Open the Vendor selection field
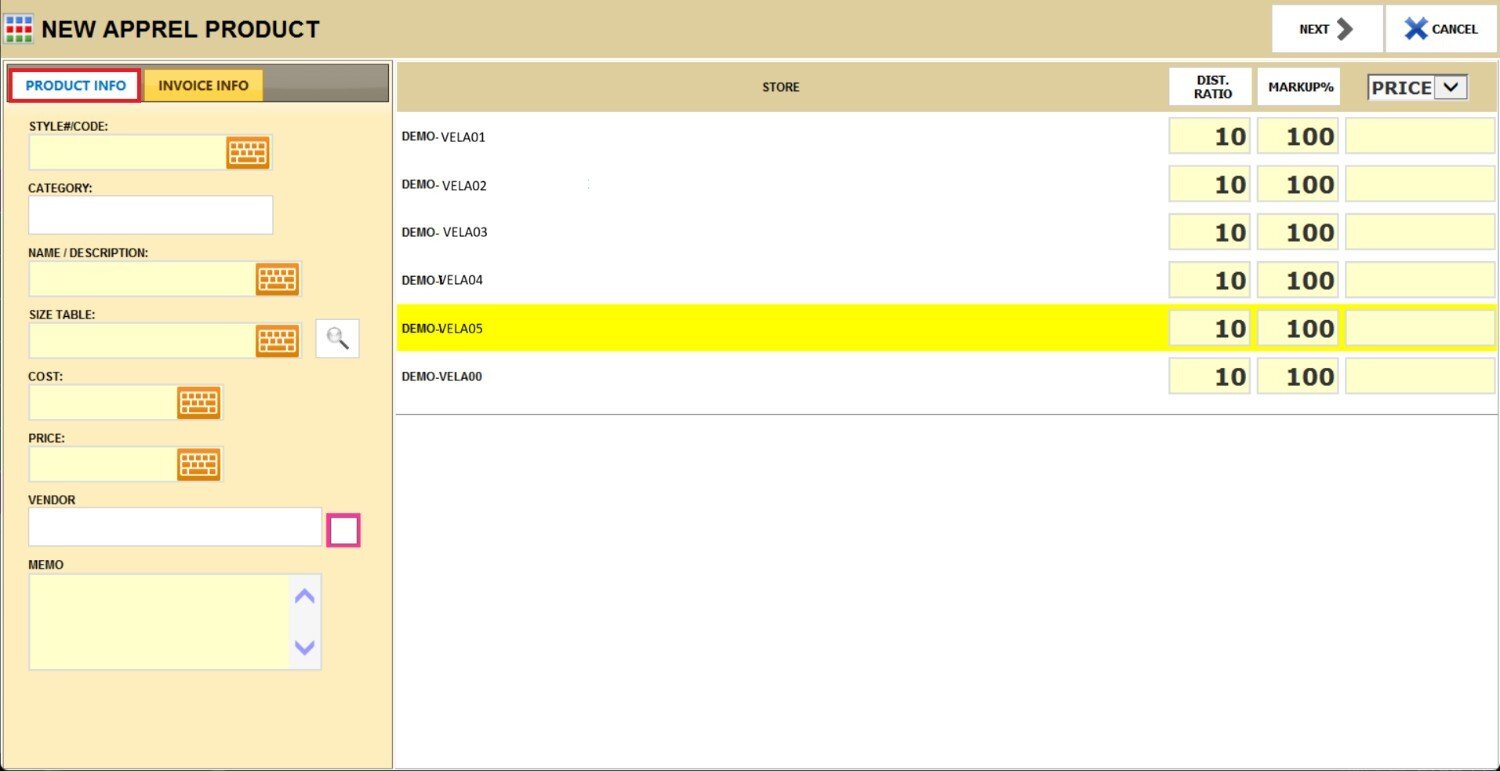1500x771 pixels. click(175, 527)
